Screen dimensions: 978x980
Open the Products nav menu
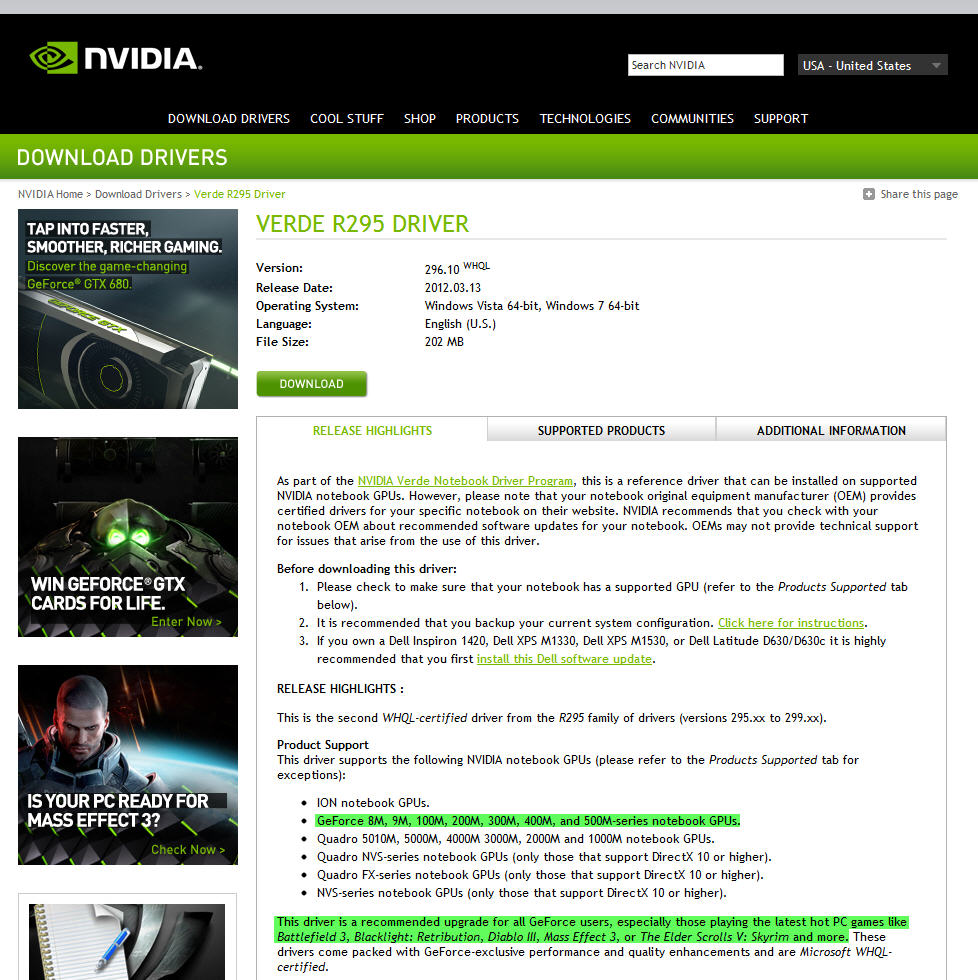tap(487, 119)
